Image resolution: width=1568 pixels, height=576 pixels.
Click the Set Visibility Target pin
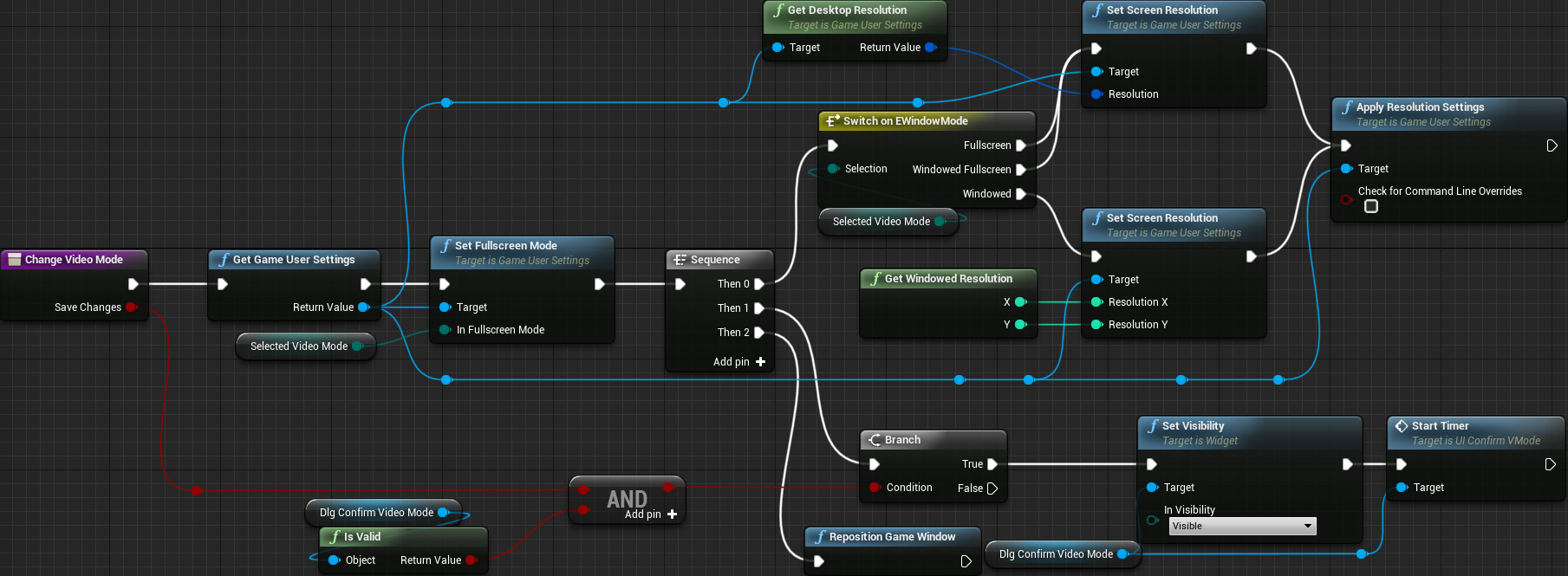(x=1152, y=488)
